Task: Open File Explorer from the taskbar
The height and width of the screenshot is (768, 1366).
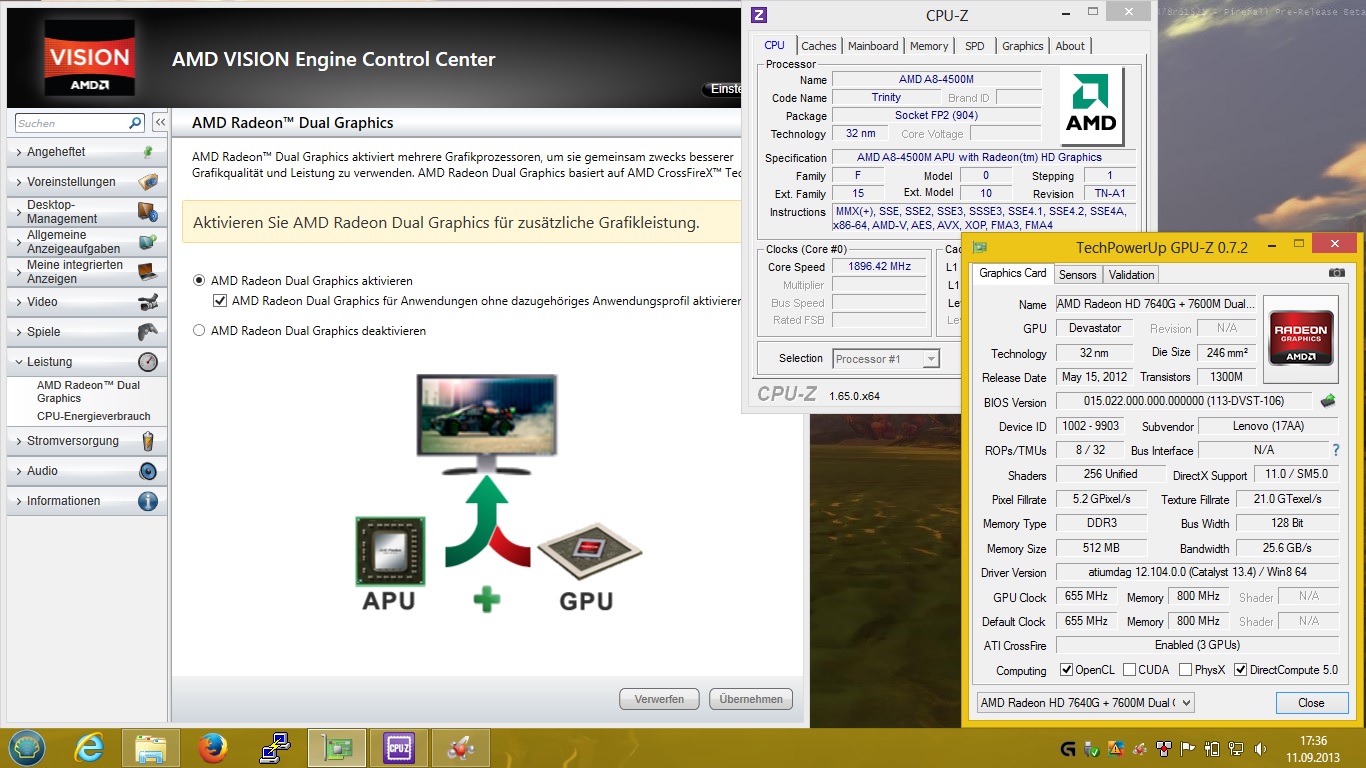Action: click(x=150, y=747)
